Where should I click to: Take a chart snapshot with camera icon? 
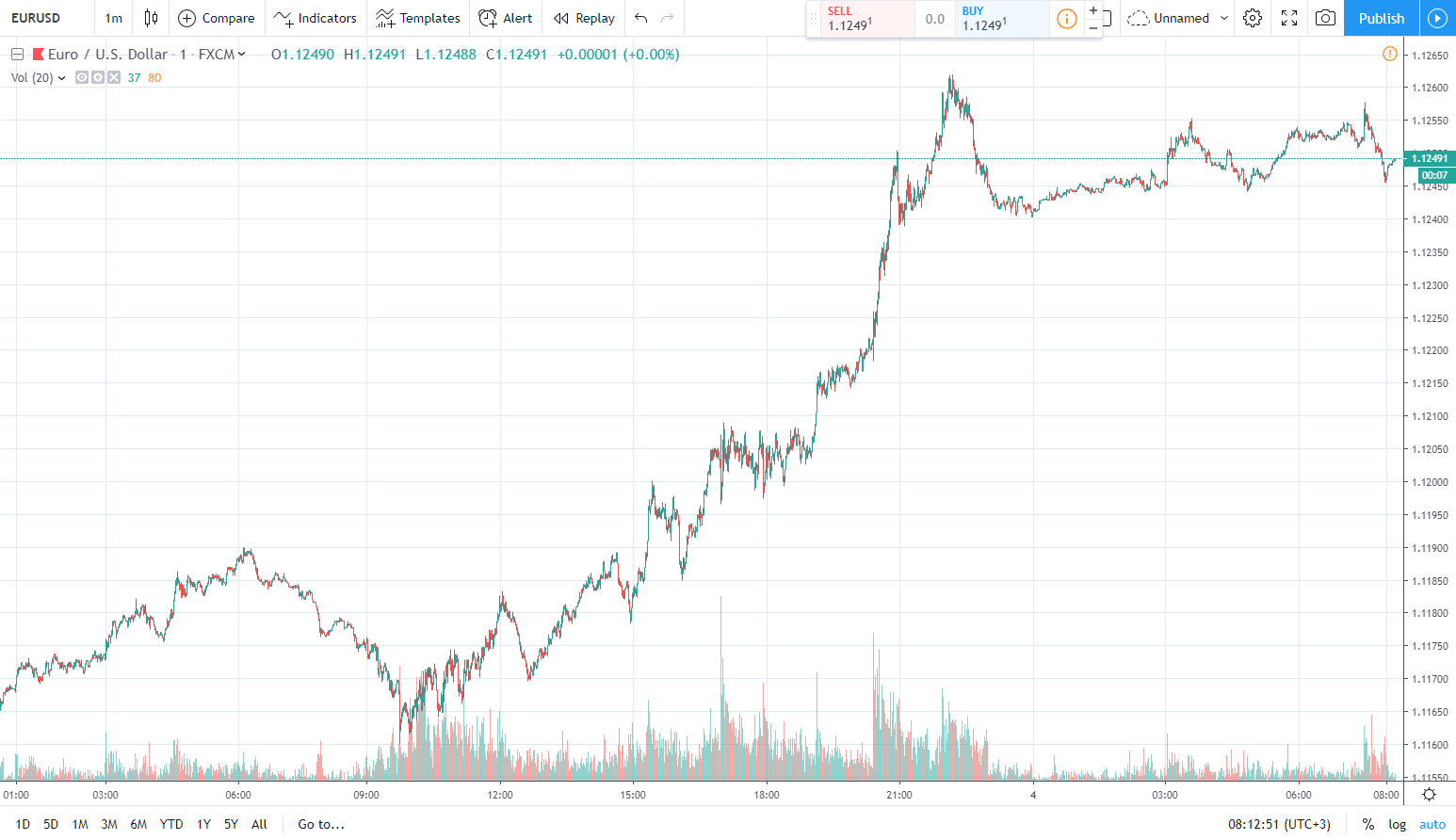point(1325,18)
